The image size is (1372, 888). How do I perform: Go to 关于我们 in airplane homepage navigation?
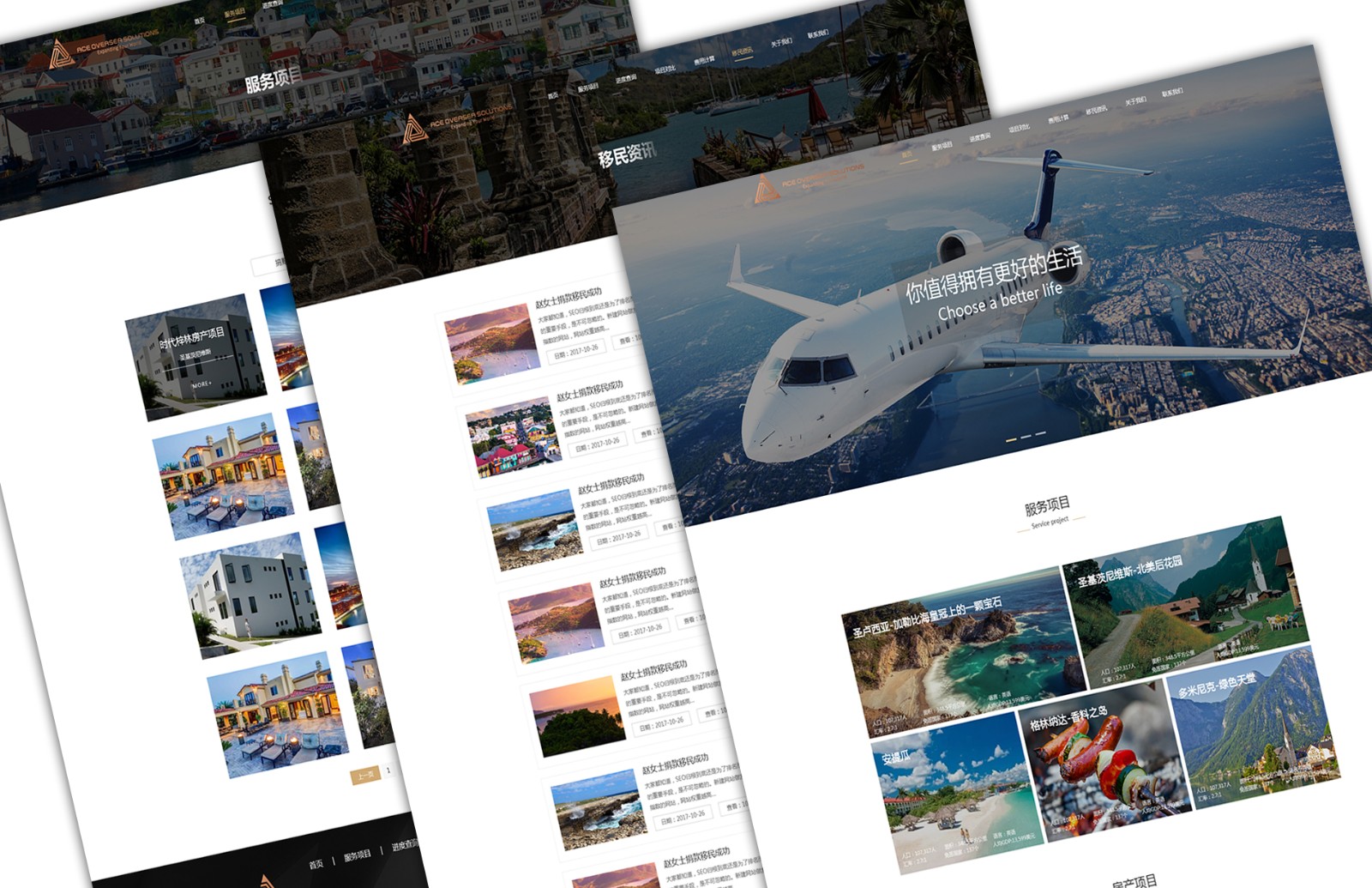1134,101
